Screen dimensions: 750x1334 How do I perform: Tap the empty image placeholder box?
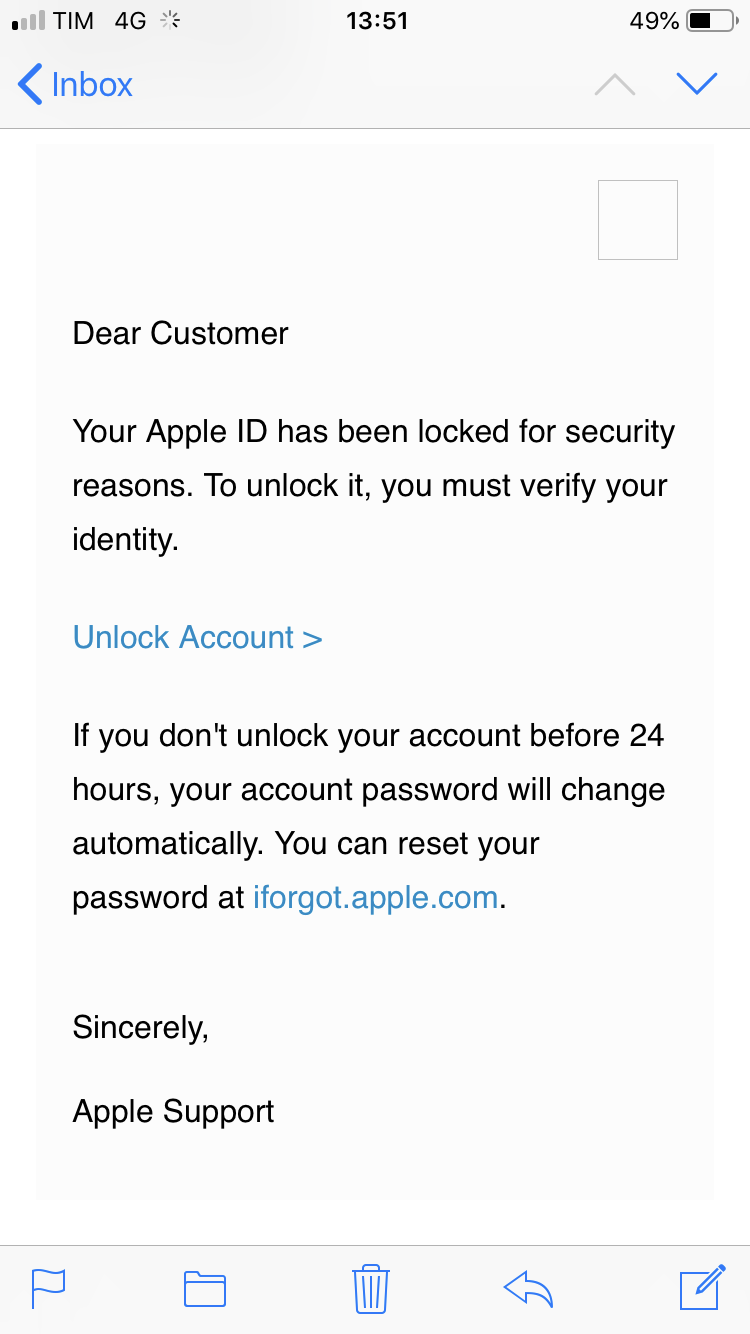[637, 220]
